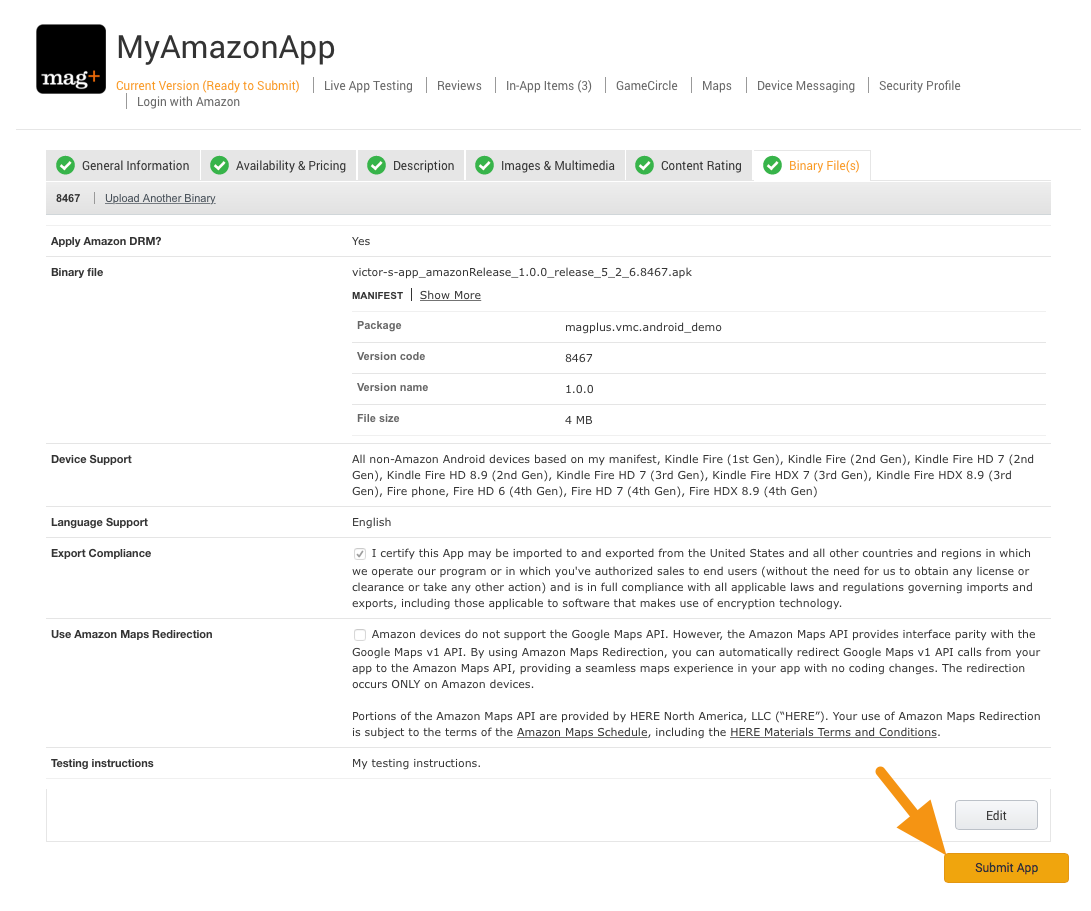
Task: Select the Binary File(s) tab
Action: click(811, 166)
